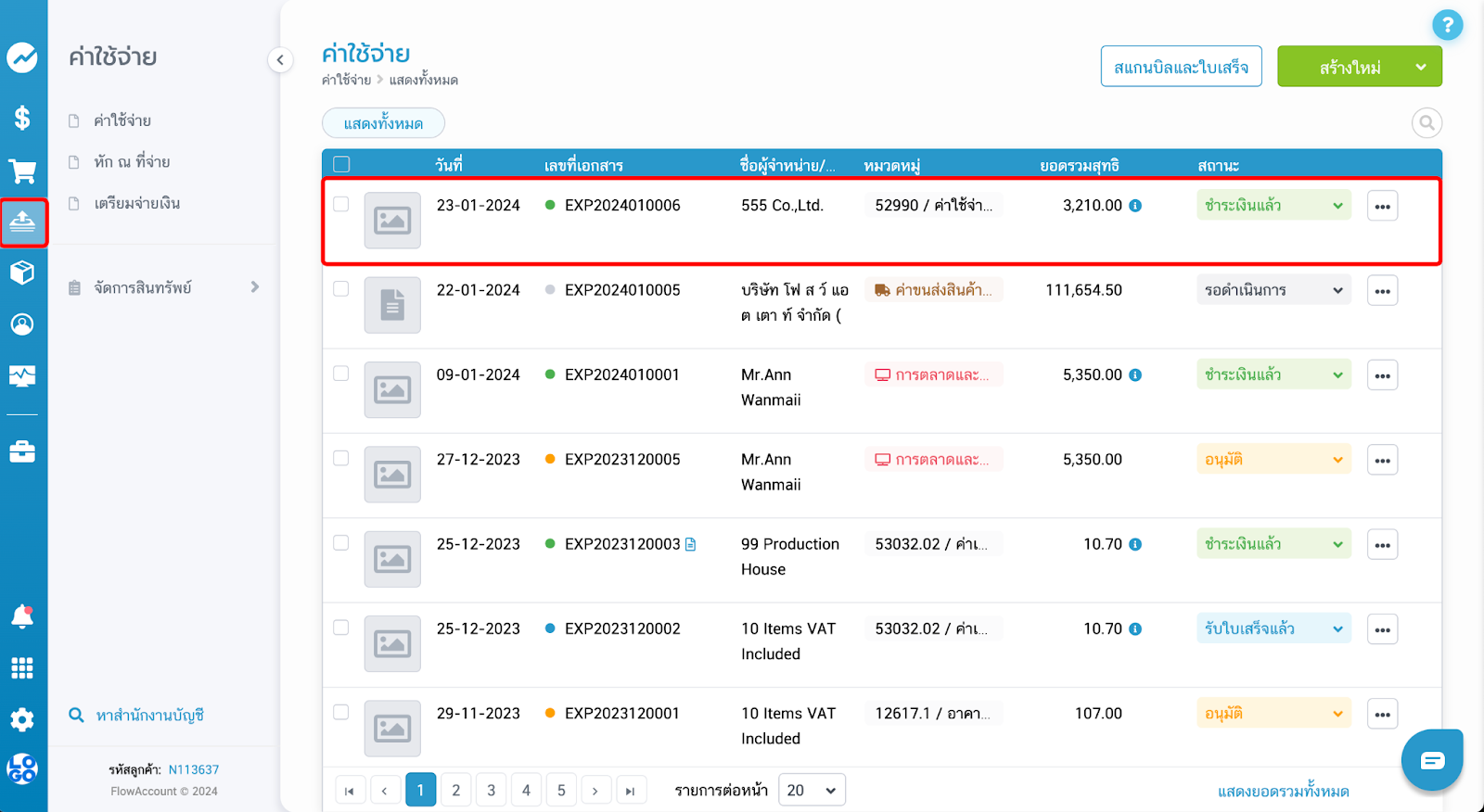Check the box for EXP2023120005 row
The height and width of the screenshot is (812, 1484).
coord(341,459)
